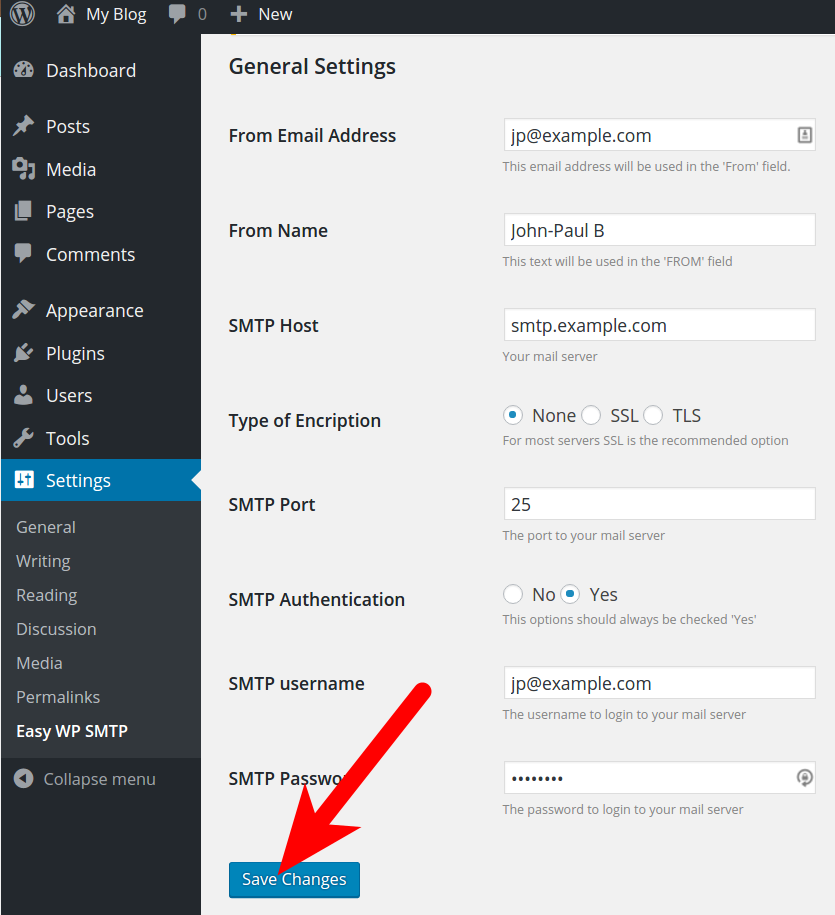This screenshot has height=915, width=835.
Task: Select SSL encryption option
Action: 591,415
